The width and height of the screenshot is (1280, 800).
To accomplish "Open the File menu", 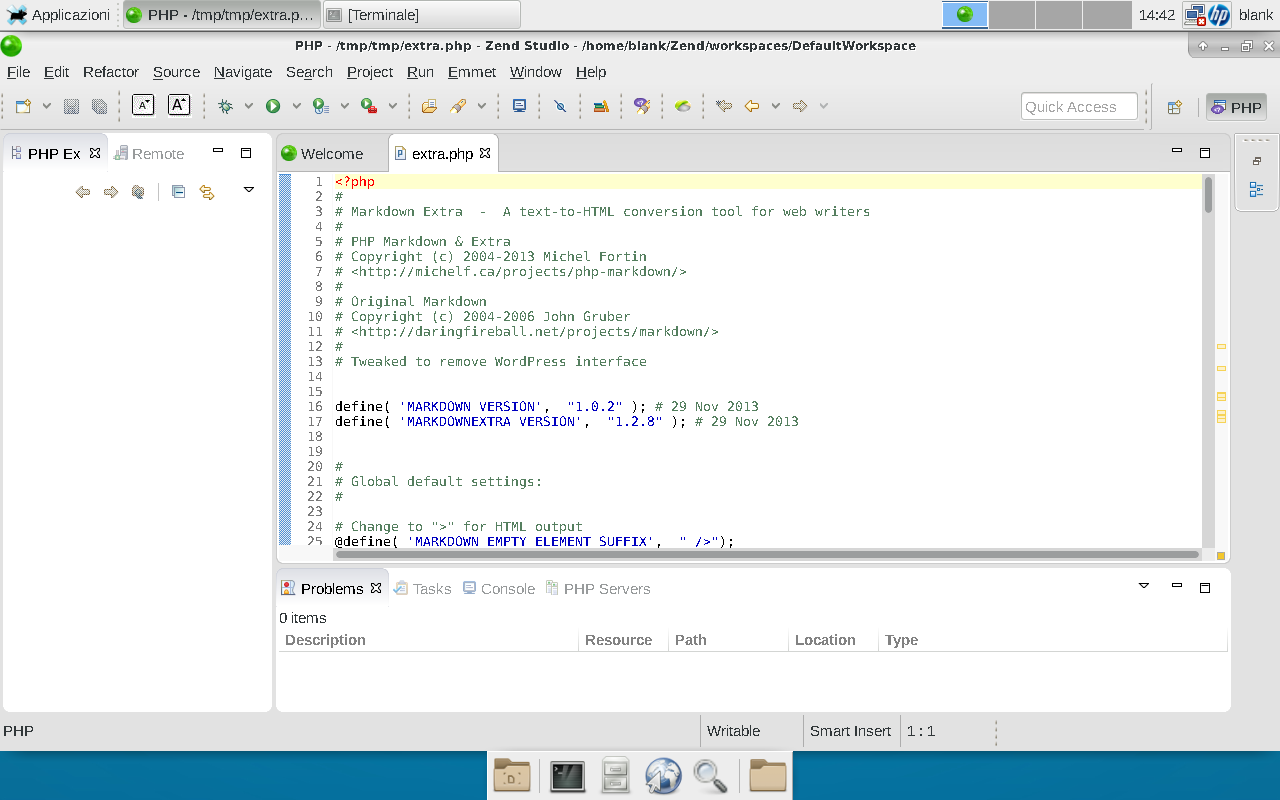I will click(18, 72).
